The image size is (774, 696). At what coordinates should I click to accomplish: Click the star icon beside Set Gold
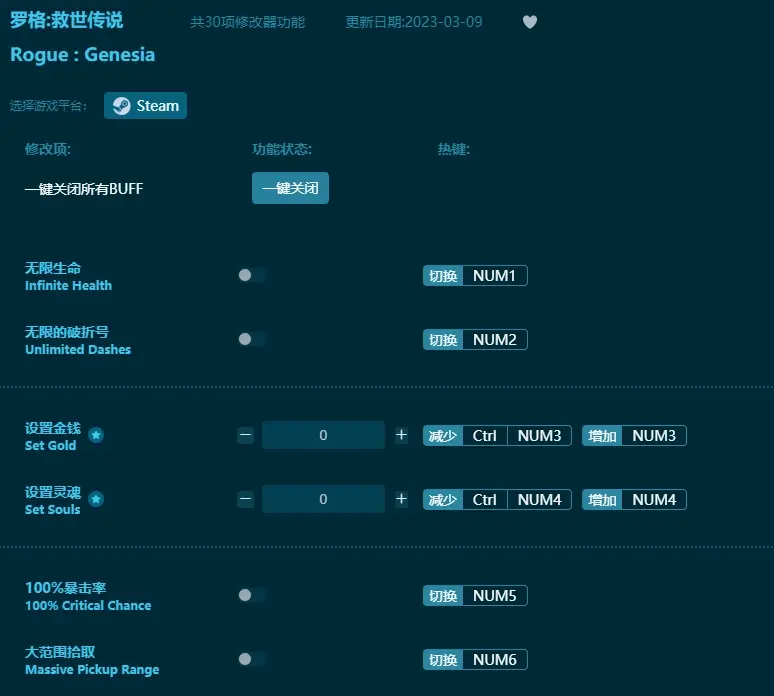[x=96, y=435]
